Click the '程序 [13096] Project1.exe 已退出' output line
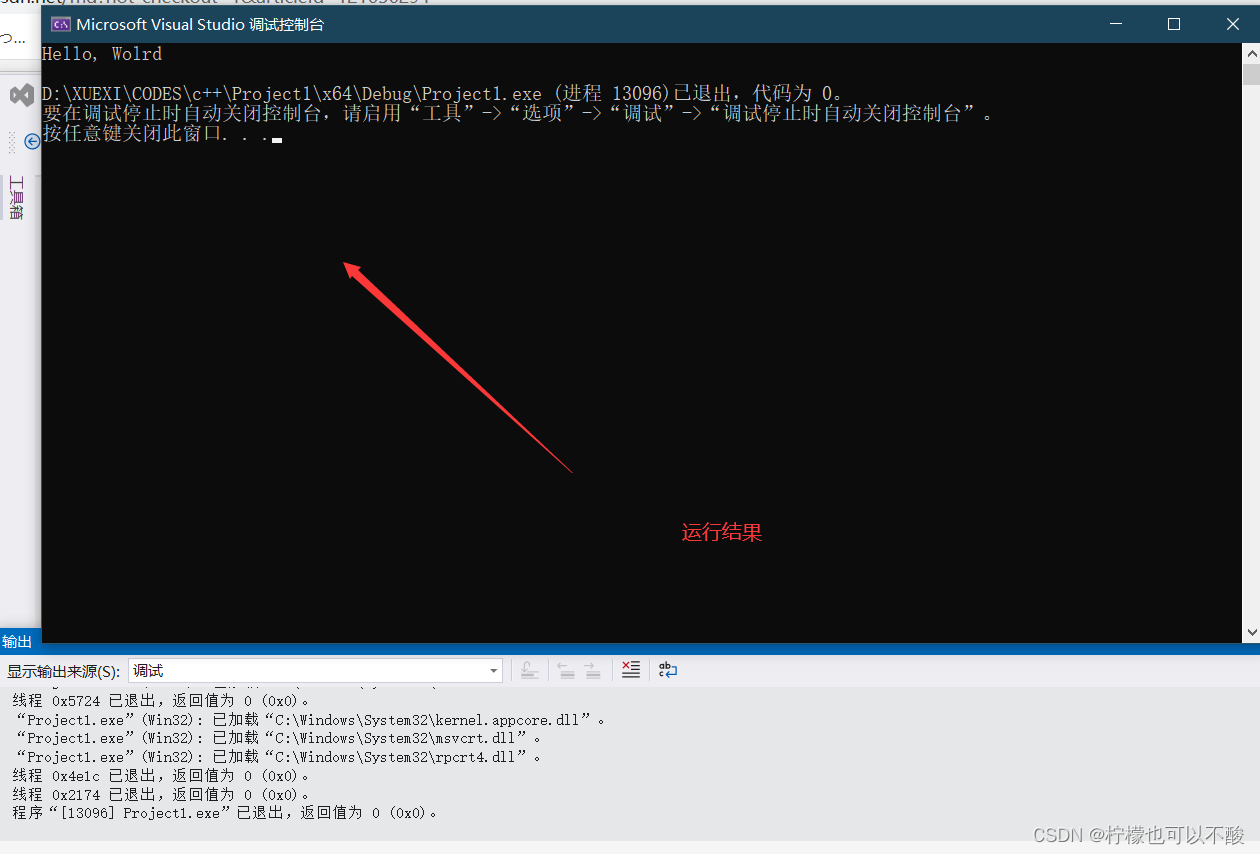Screen dimensions: 1260x854 (x=225, y=813)
